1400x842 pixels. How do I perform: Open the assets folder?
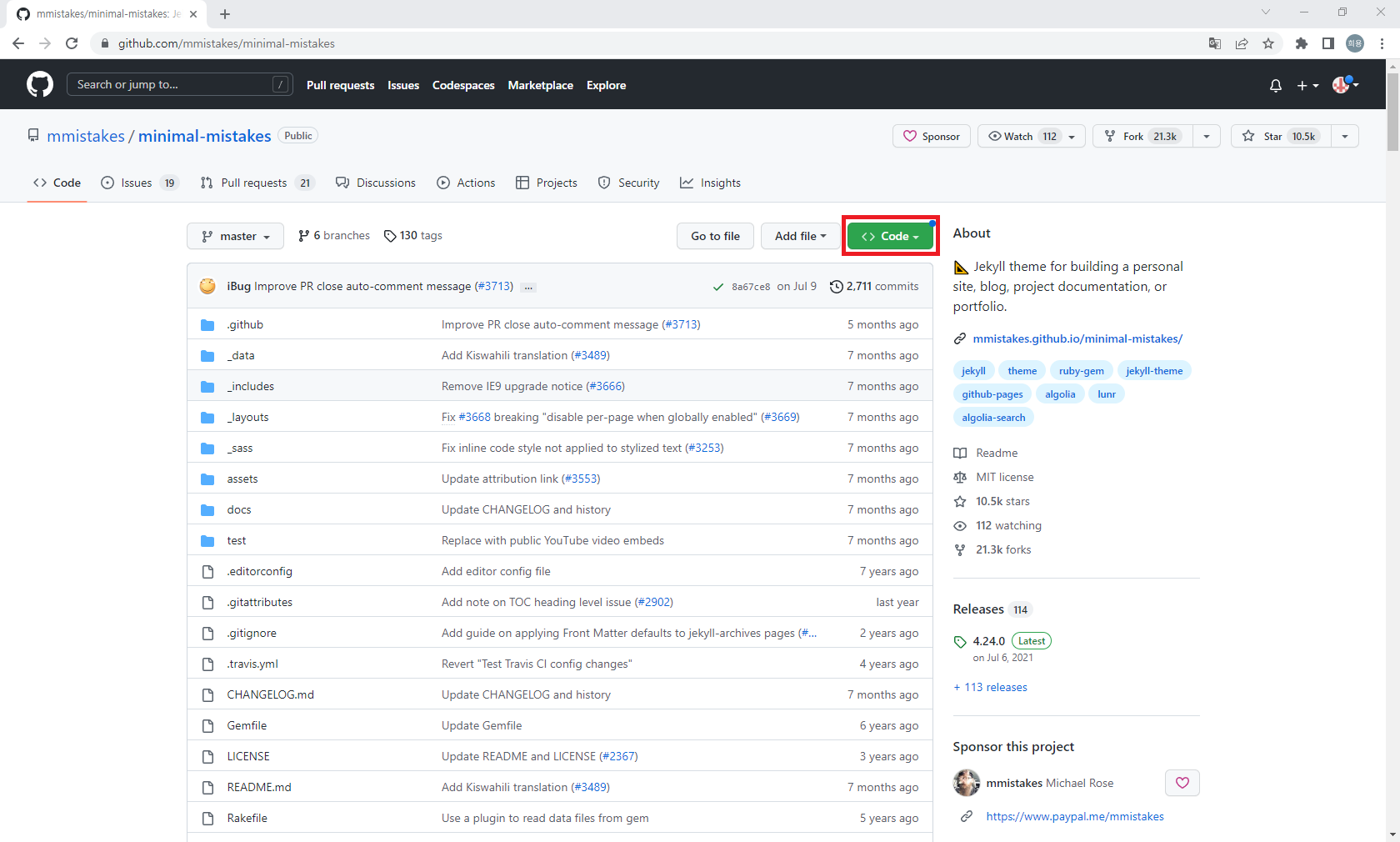[x=242, y=479]
